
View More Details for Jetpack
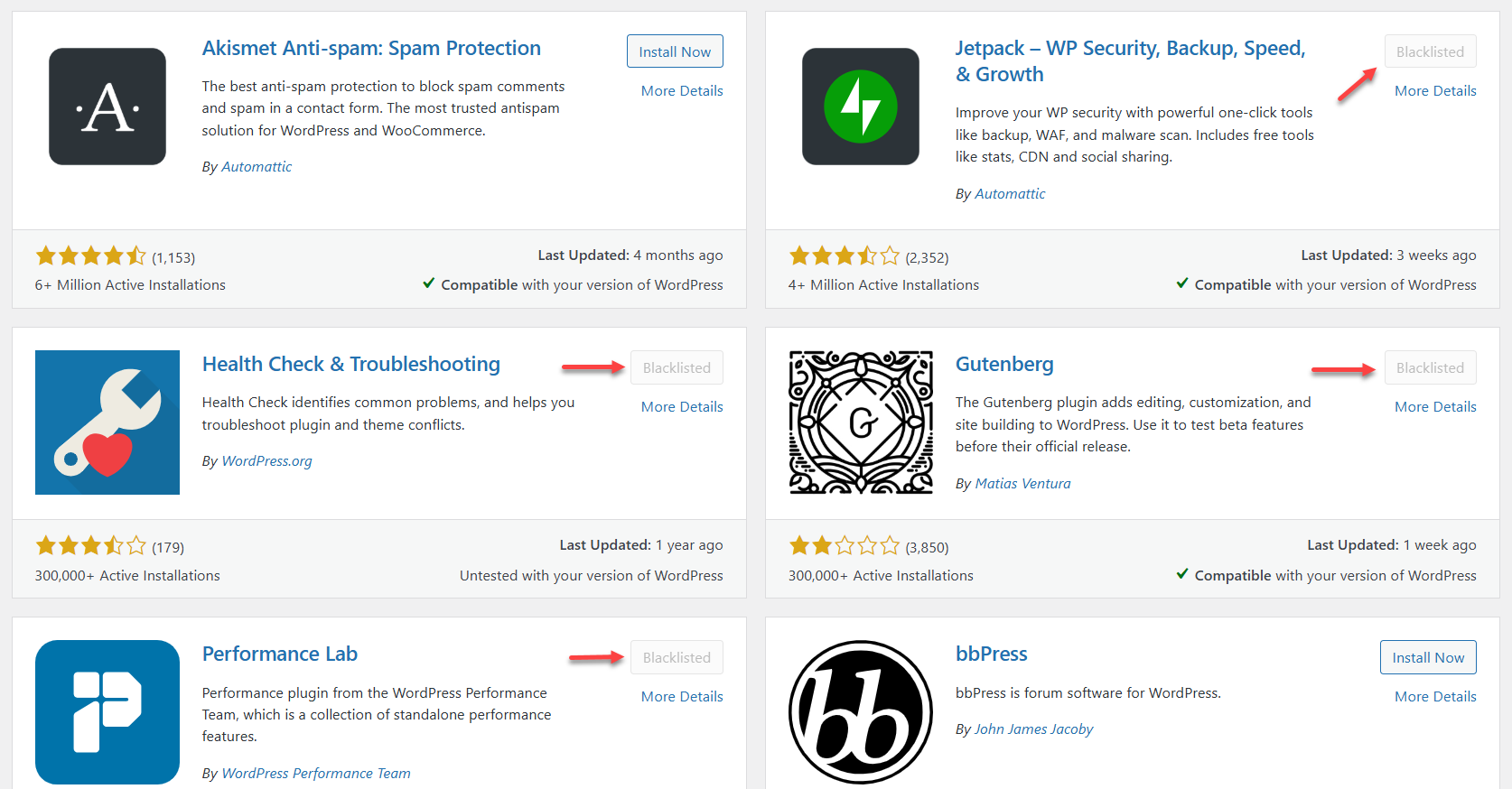coord(1435,90)
